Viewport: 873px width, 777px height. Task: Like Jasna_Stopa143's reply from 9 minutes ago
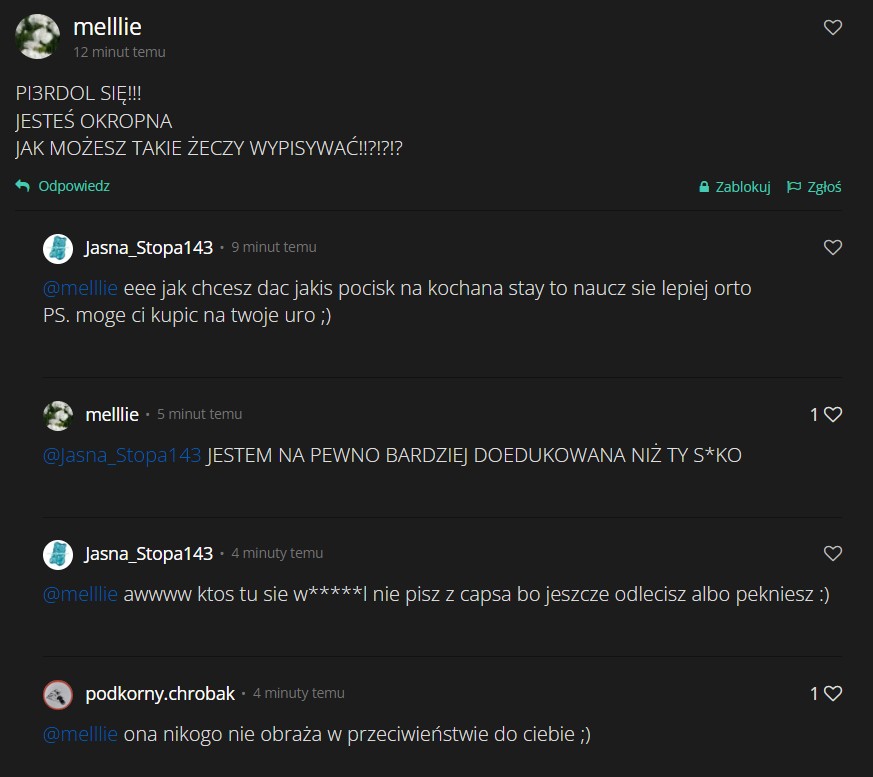pyautogui.click(x=832, y=247)
